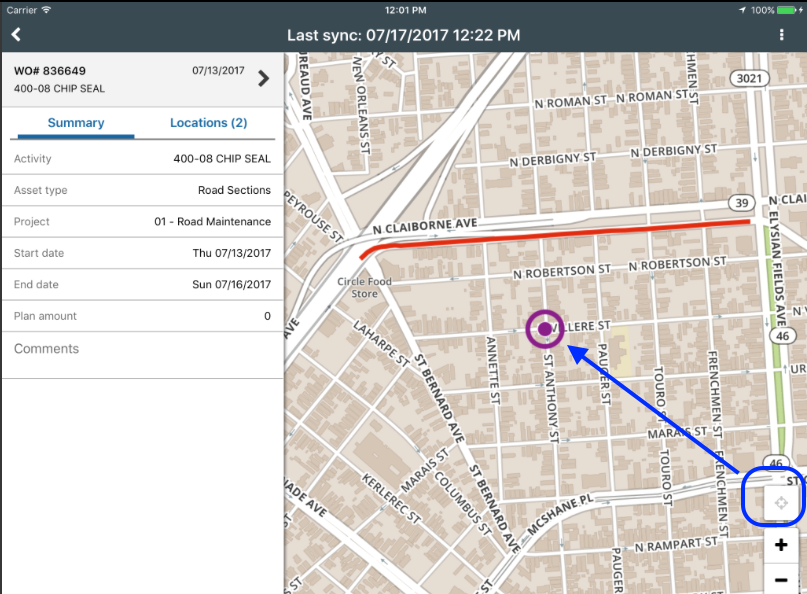The width and height of the screenshot is (807, 594).
Task: Zoom in on the map
Action: [781, 545]
